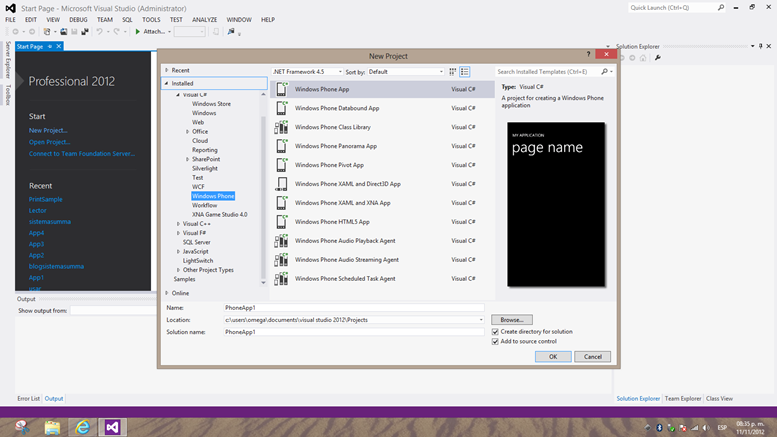The height and width of the screenshot is (437, 777).
Task: Open the TOOLS menu
Action: coord(151,19)
